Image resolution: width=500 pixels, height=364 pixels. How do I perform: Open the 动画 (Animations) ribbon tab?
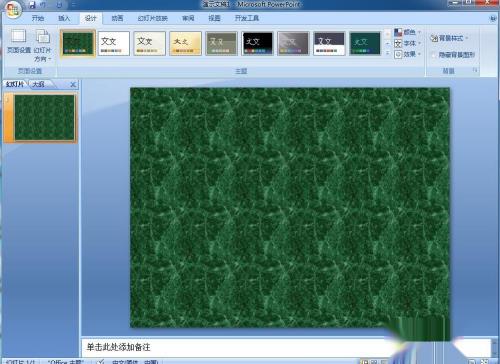point(117,18)
